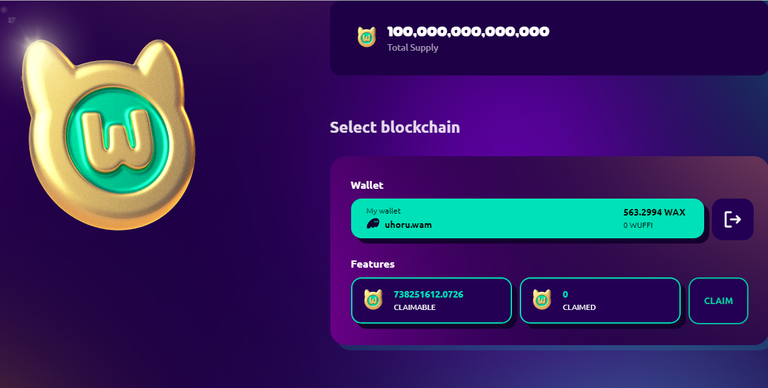
Task: Click the 0 WUFFI balance text
Action: click(638, 225)
